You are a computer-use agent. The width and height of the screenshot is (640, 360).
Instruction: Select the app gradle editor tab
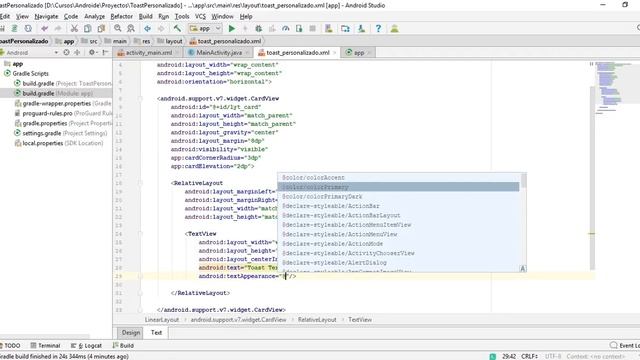pos(358,53)
